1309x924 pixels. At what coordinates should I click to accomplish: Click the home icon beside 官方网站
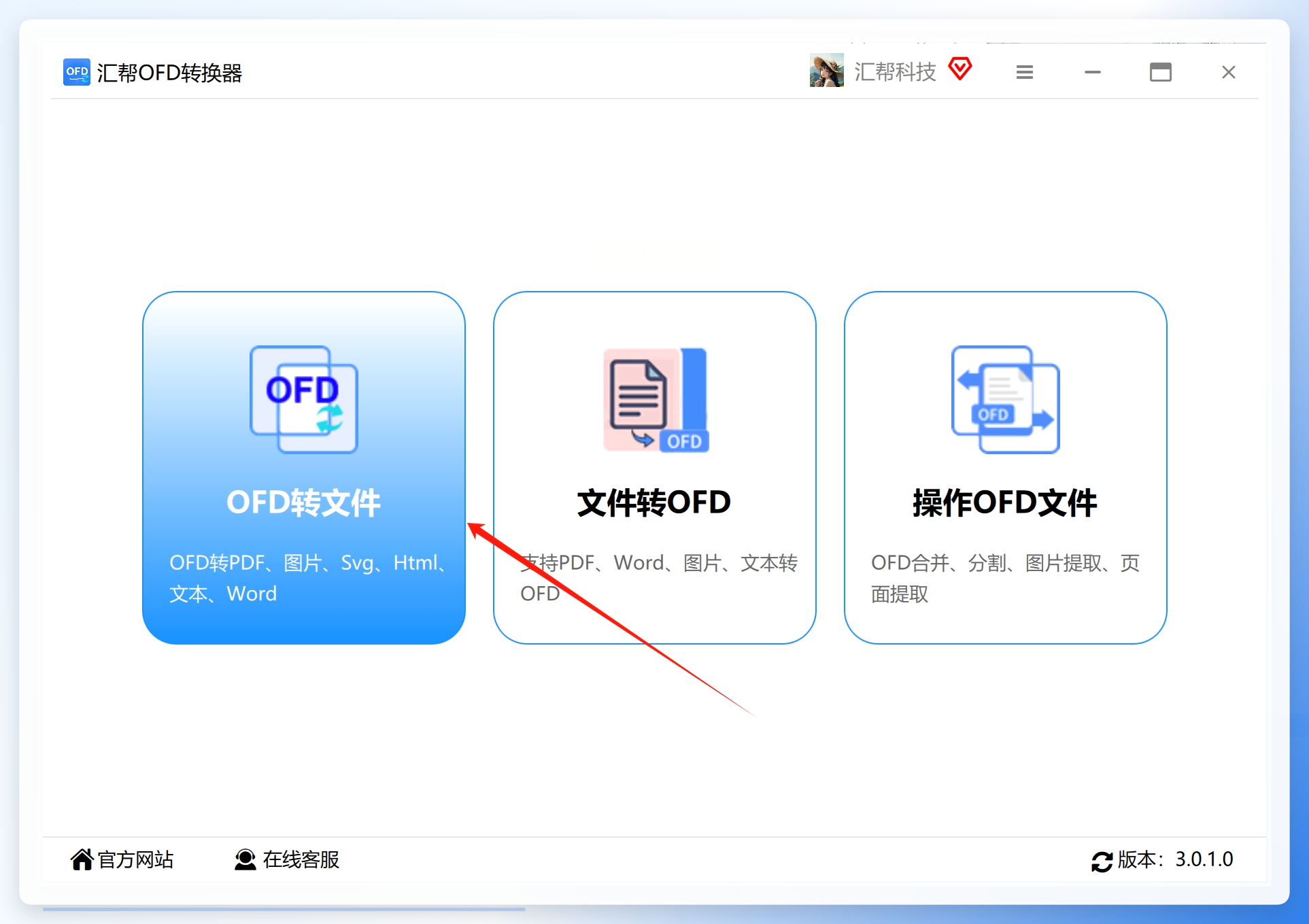pyautogui.click(x=82, y=859)
